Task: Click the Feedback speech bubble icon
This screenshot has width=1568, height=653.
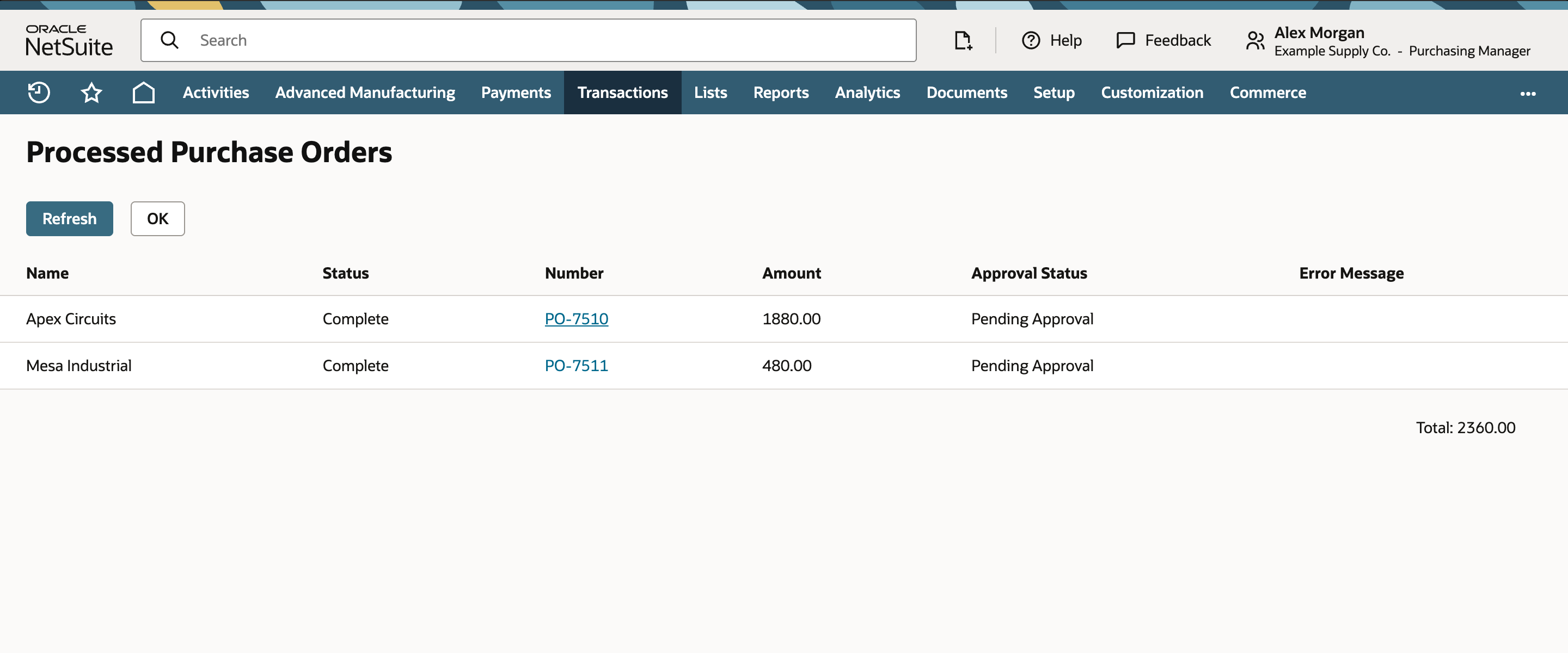Action: [1125, 40]
